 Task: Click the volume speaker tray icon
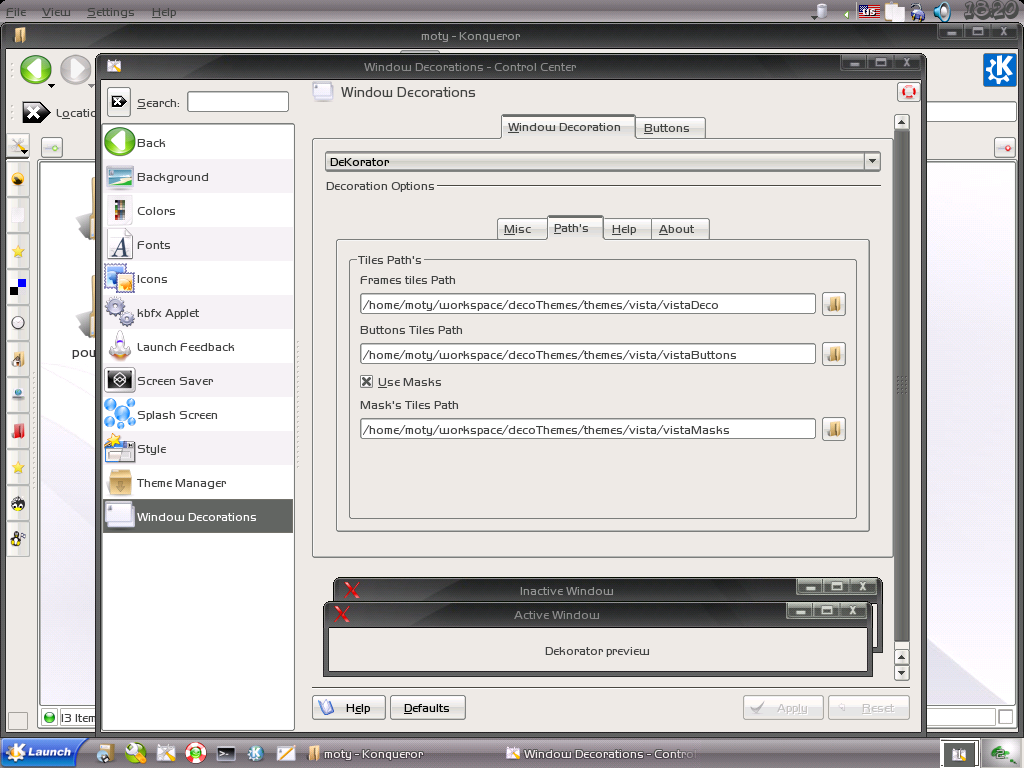click(x=942, y=12)
